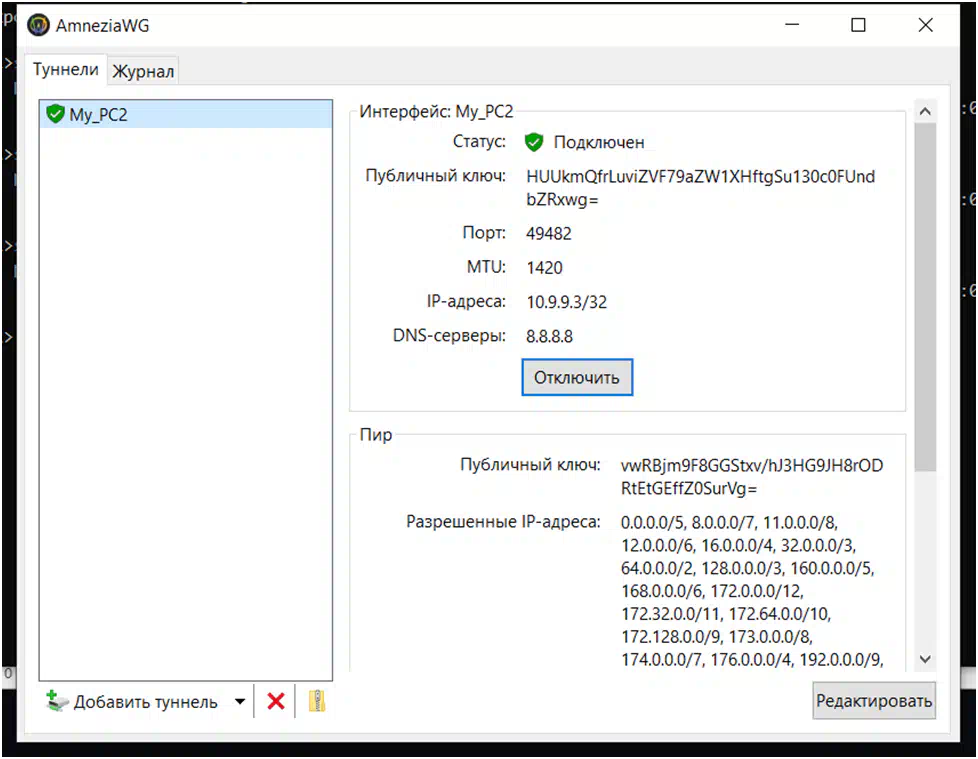Click the green shield icon beside My_PC2
The height and width of the screenshot is (759, 978).
point(56,114)
